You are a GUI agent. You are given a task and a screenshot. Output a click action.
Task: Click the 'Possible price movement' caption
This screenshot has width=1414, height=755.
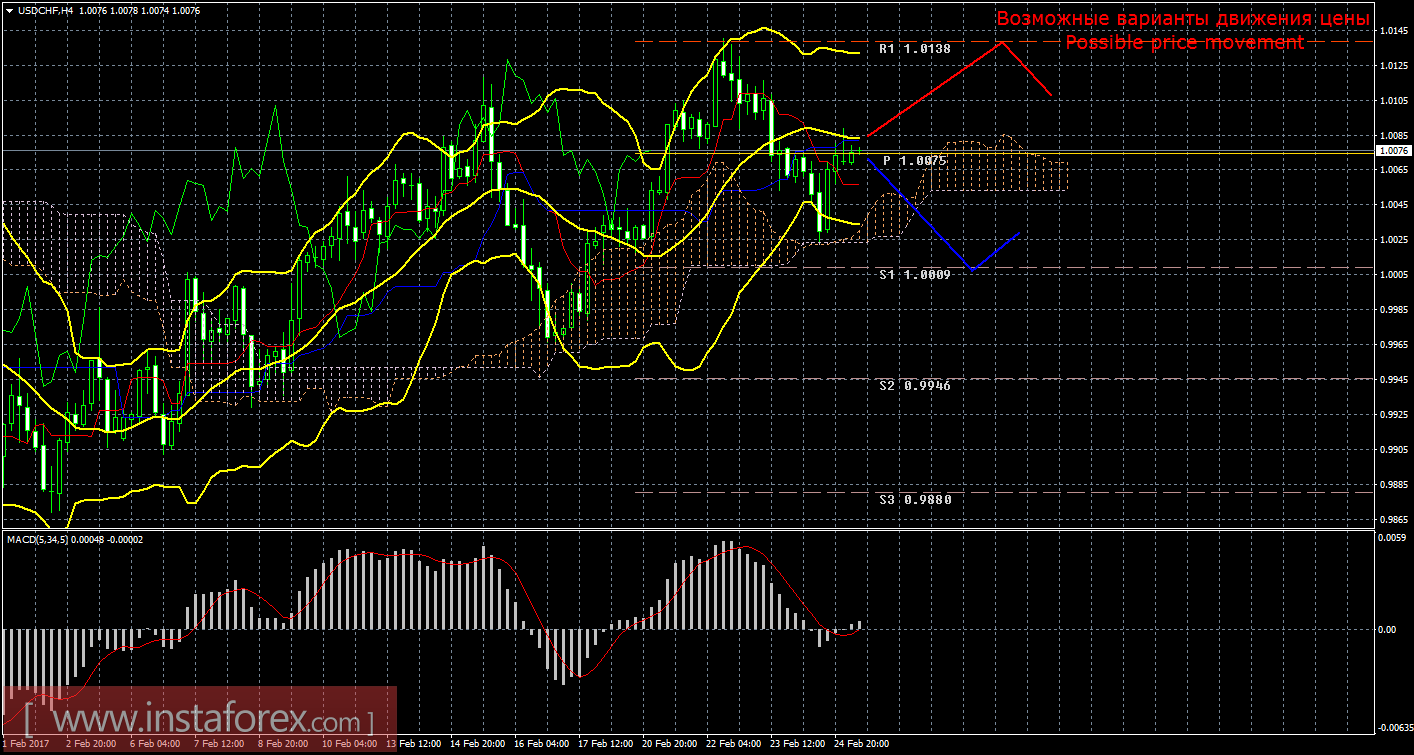point(1184,43)
